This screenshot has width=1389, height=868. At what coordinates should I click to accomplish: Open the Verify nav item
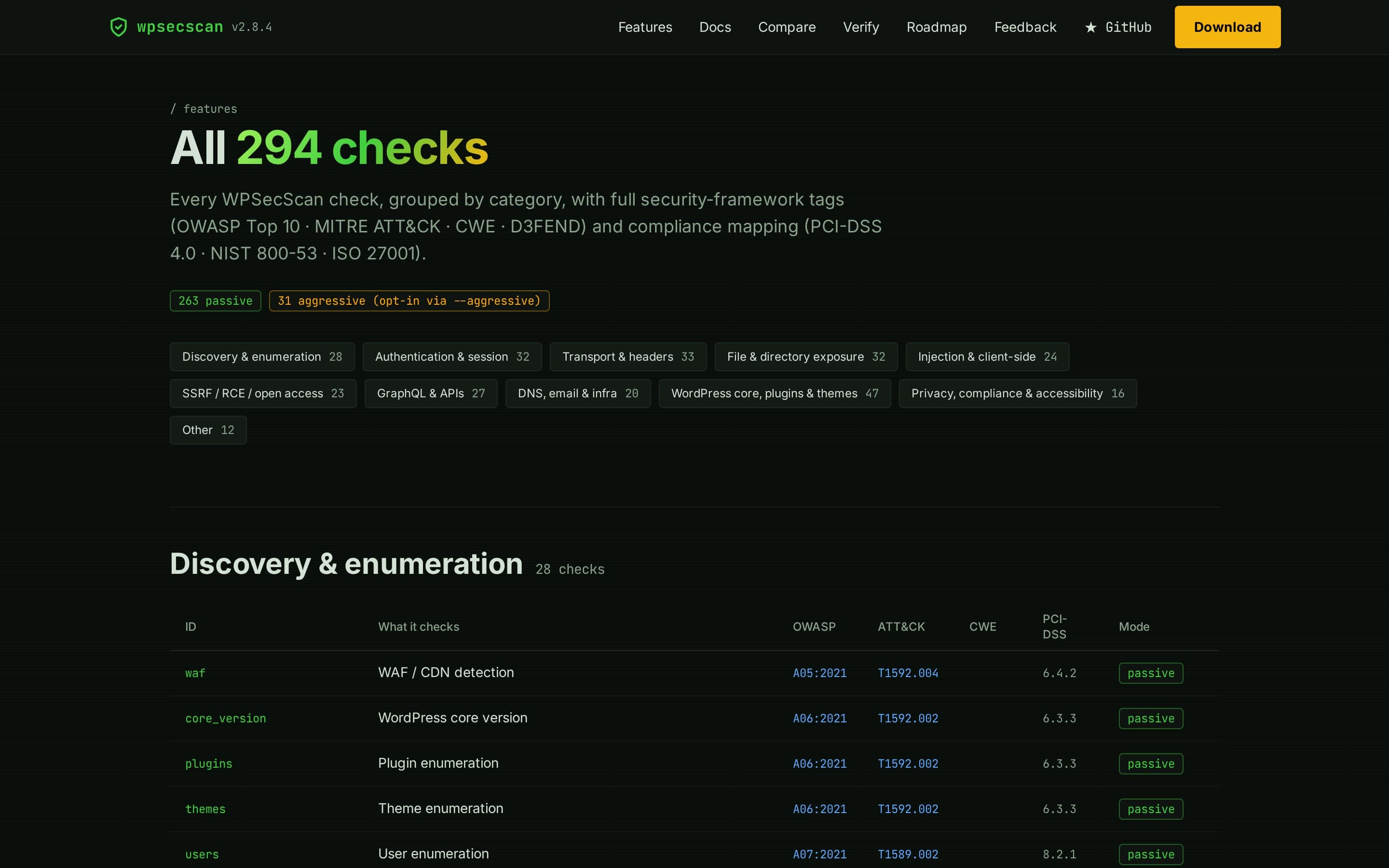860,27
